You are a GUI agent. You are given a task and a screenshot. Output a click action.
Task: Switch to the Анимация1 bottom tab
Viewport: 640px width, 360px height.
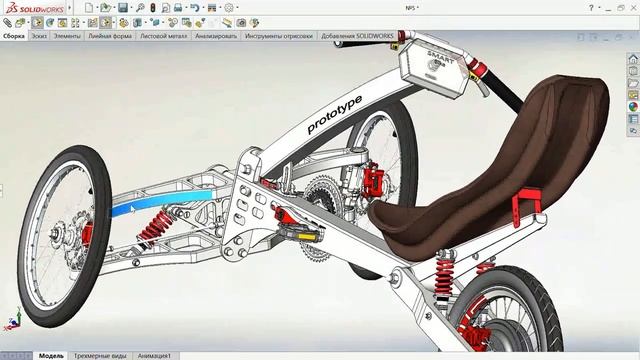click(154, 356)
